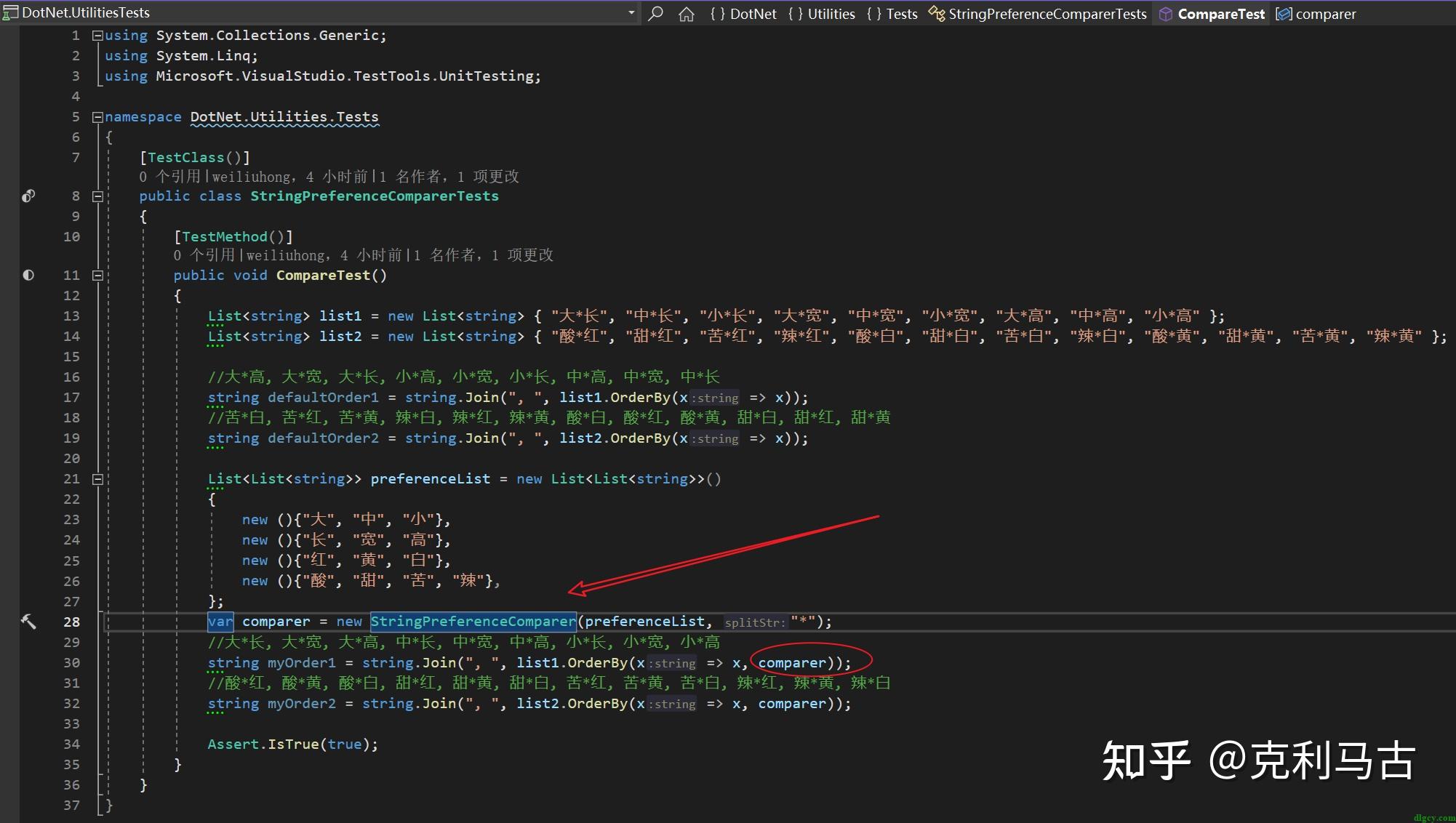
Task: Click list1 variable name on line 13
Action: (340, 316)
